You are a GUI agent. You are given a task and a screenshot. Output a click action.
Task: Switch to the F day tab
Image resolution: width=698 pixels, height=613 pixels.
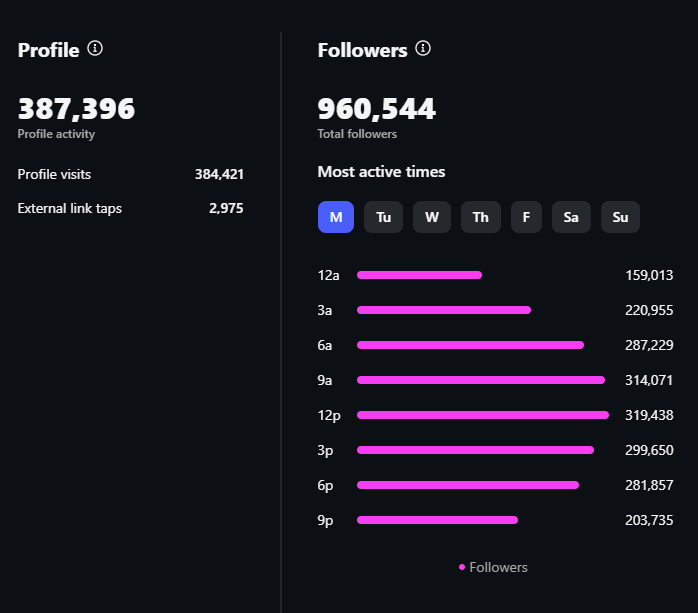[x=526, y=217]
